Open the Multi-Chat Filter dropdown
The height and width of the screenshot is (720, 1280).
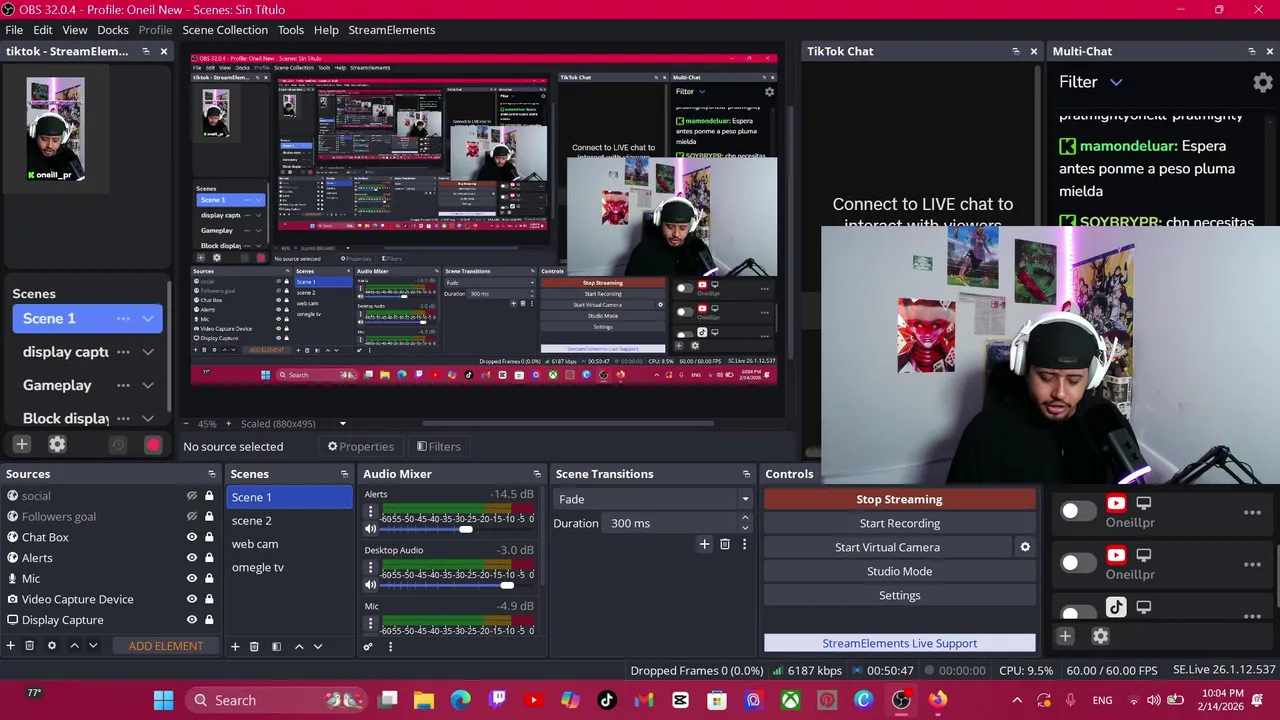[1091, 82]
